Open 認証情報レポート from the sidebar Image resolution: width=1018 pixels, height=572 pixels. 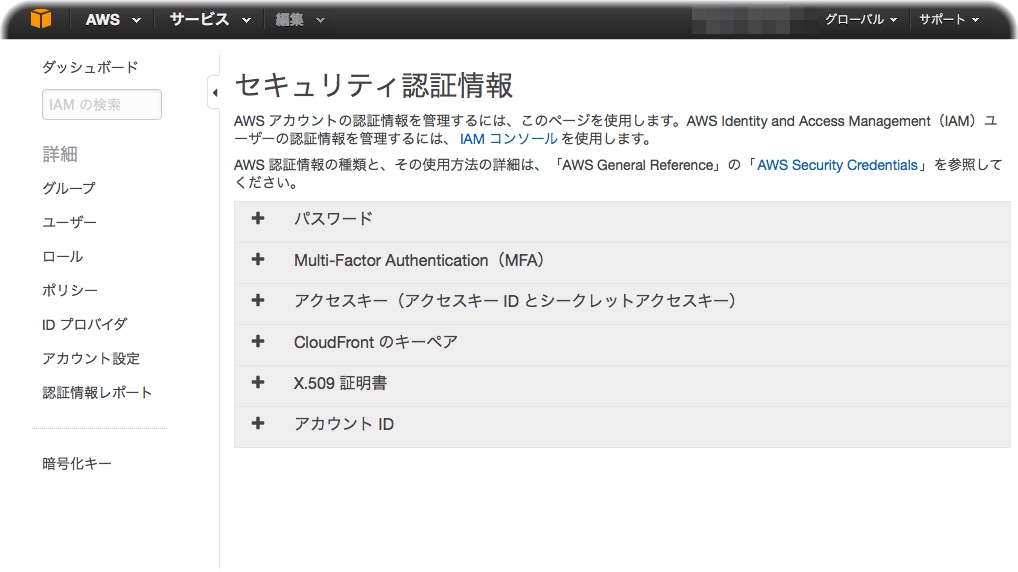click(x=97, y=393)
